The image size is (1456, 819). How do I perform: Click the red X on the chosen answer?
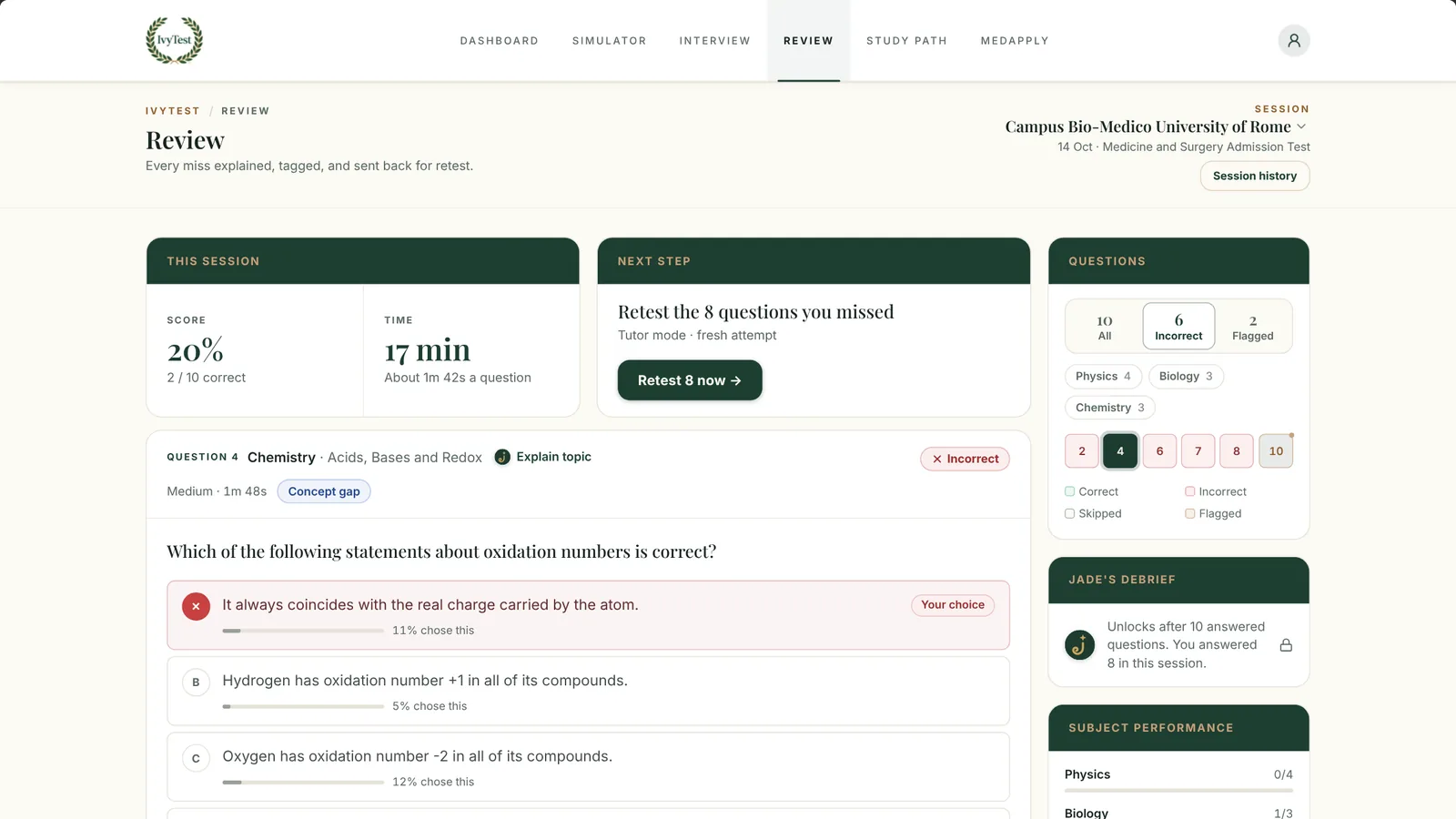point(196,606)
